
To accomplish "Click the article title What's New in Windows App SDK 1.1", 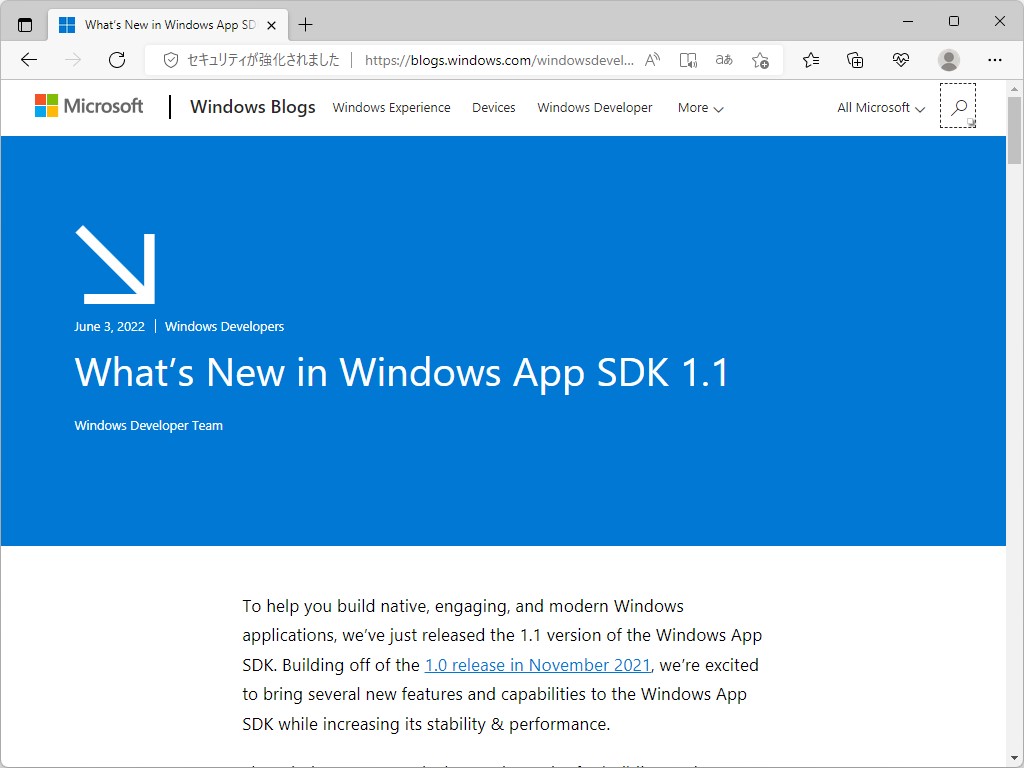I will (401, 374).
